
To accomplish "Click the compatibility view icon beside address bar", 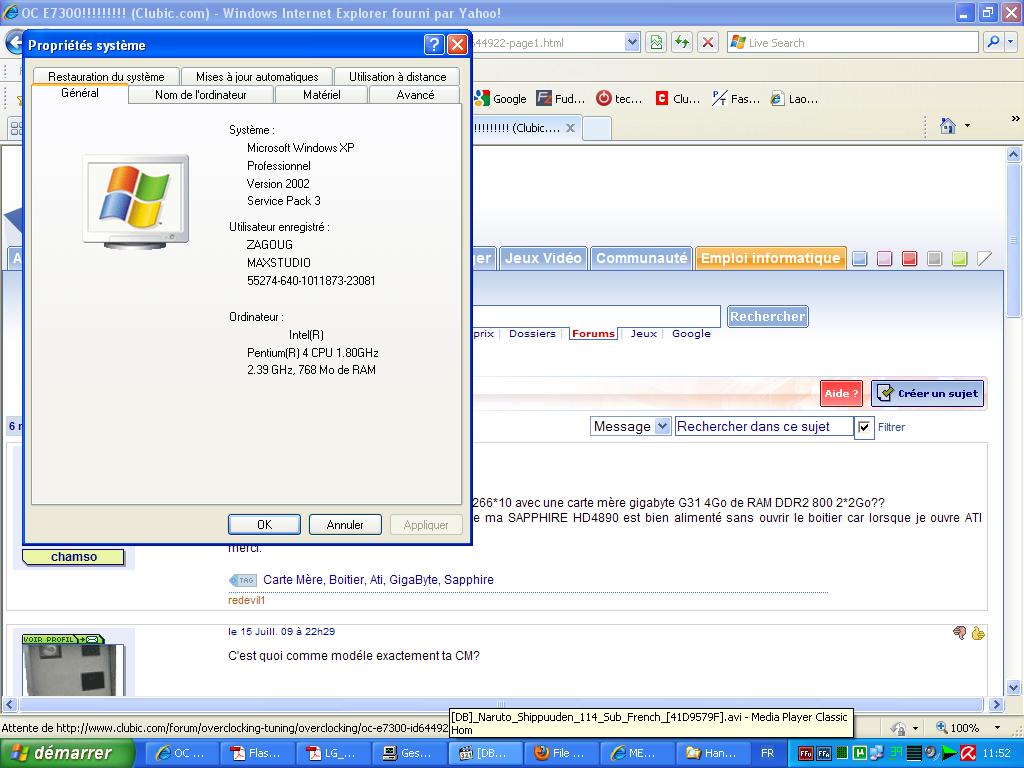I will pos(655,42).
